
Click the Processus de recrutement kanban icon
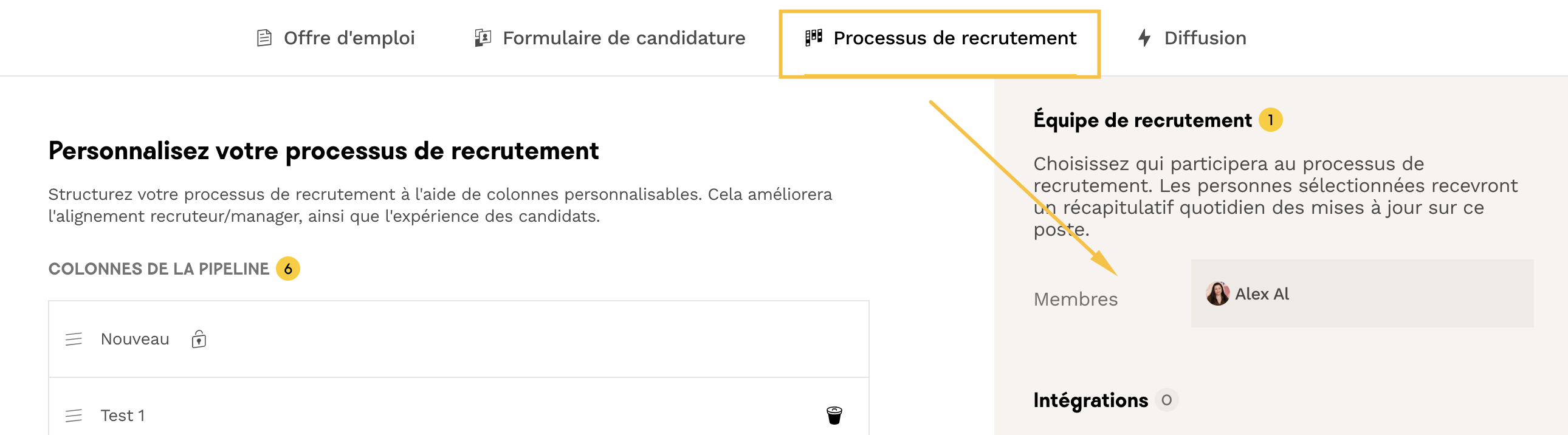click(813, 38)
